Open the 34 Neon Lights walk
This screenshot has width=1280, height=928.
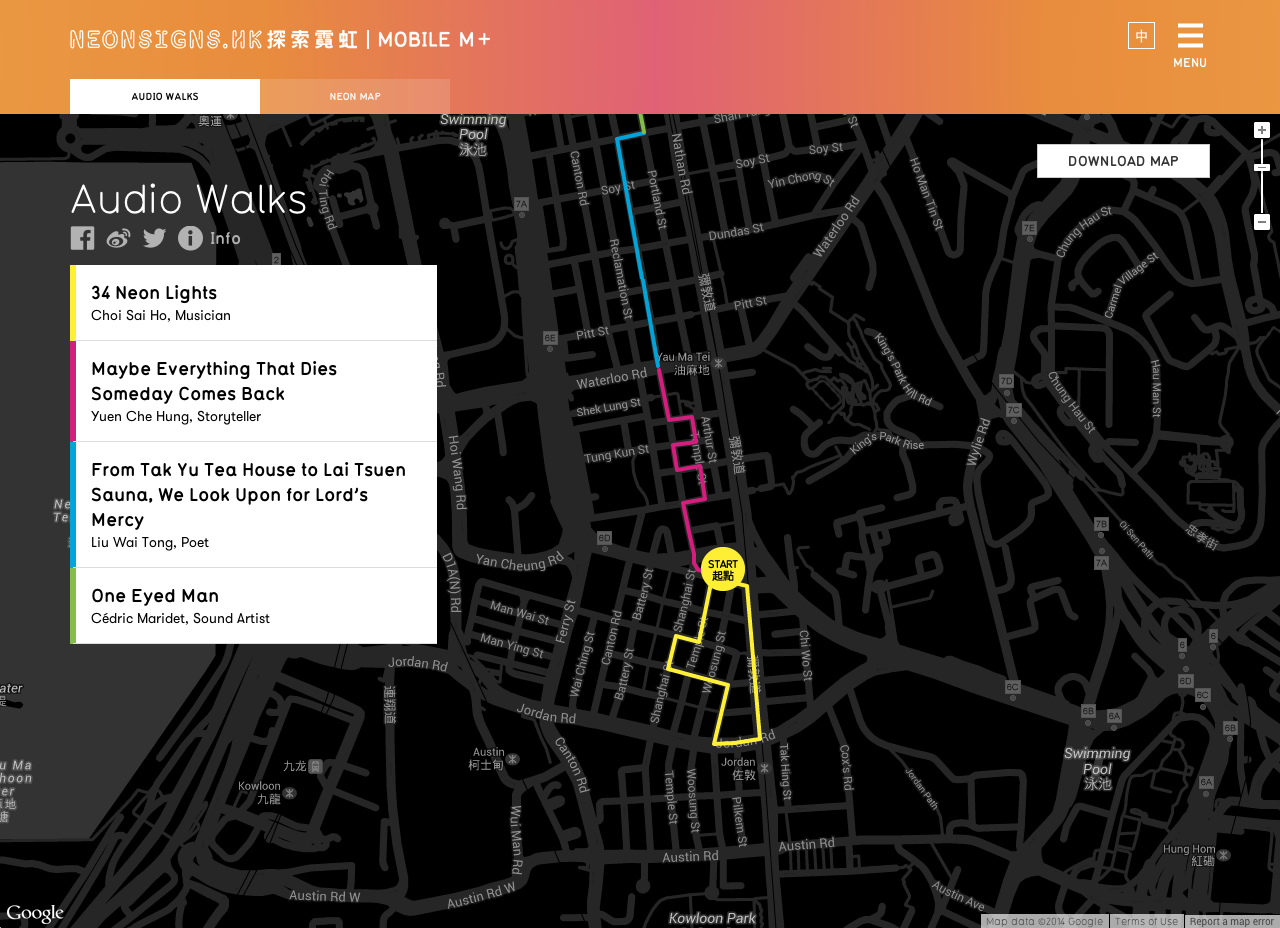coord(254,303)
